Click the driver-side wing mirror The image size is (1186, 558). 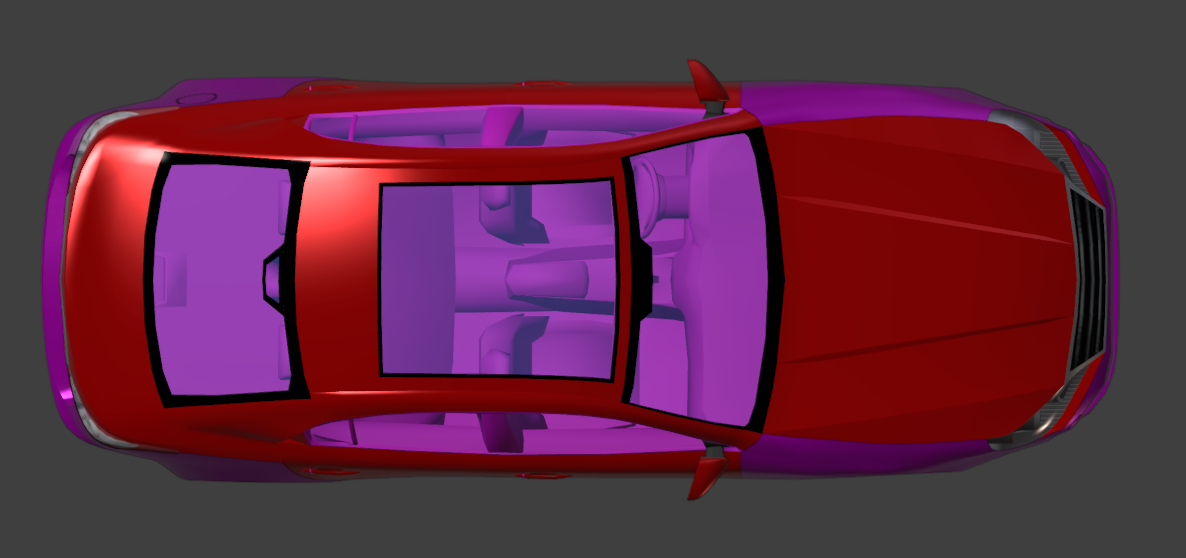click(706, 84)
